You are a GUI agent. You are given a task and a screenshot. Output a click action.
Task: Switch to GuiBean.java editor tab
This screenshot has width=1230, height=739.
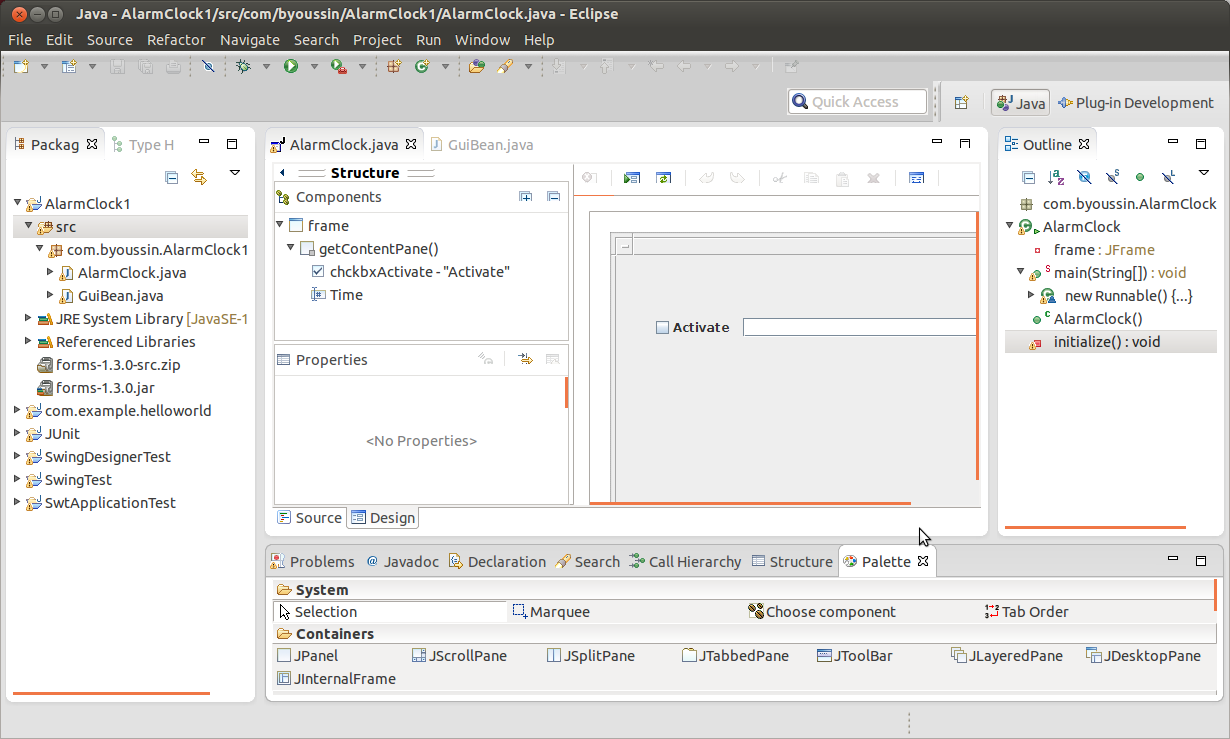click(482, 144)
